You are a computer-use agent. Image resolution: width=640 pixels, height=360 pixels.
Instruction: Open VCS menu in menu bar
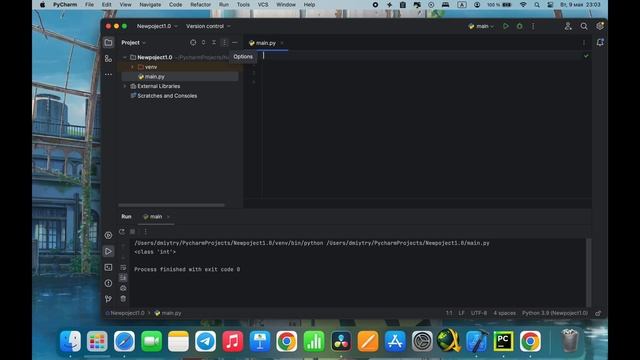(263, 4)
